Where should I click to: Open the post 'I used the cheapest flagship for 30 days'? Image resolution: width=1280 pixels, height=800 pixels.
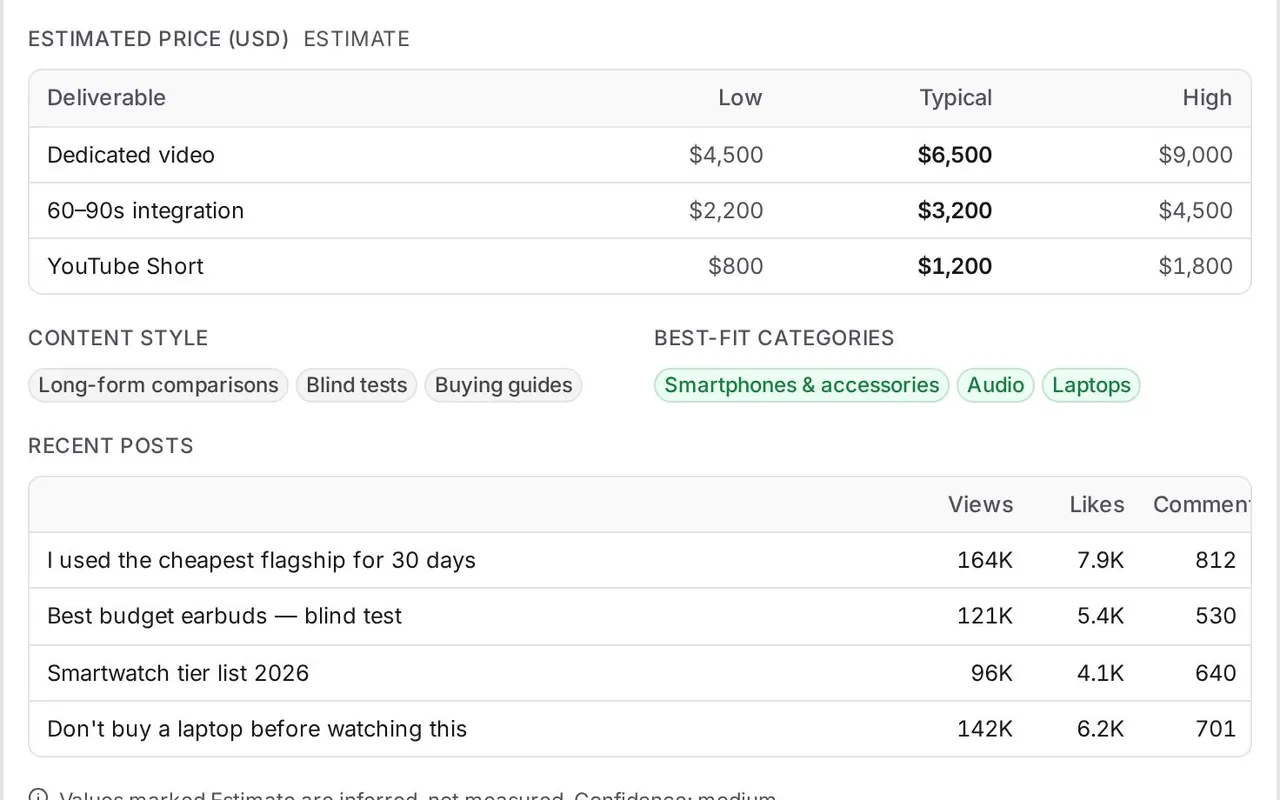(x=261, y=560)
